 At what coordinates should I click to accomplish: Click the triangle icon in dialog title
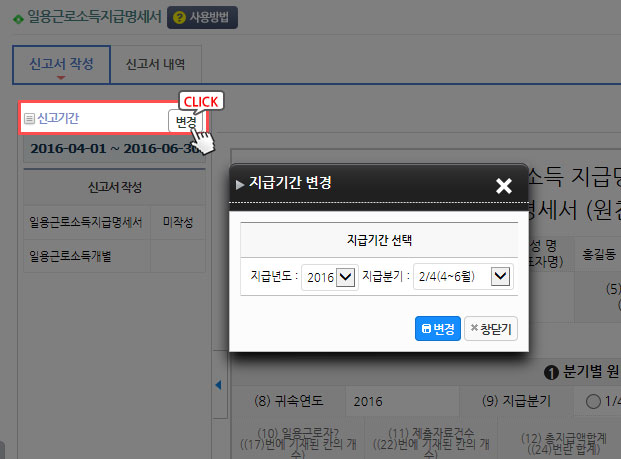[x=240, y=185]
